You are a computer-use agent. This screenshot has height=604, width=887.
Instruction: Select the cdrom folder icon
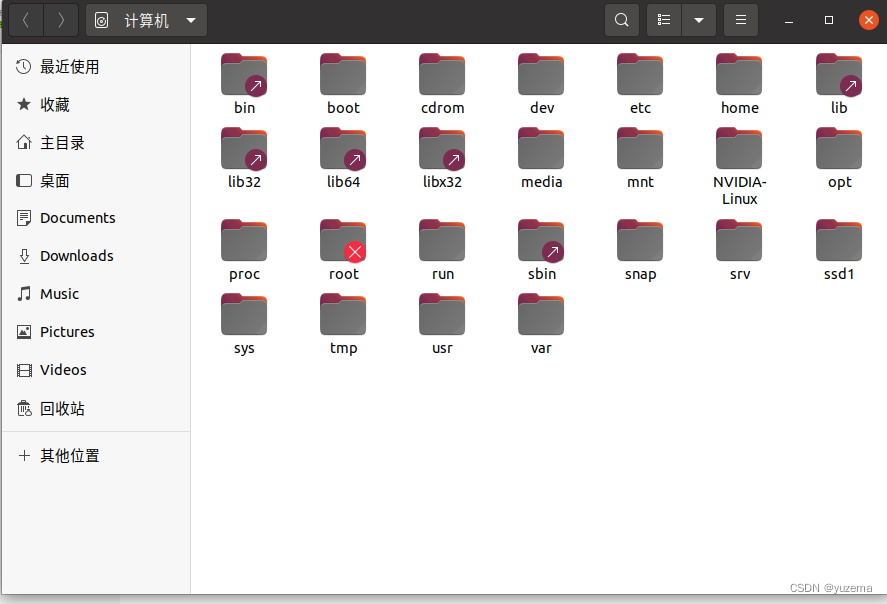pyautogui.click(x=442, y=74)
